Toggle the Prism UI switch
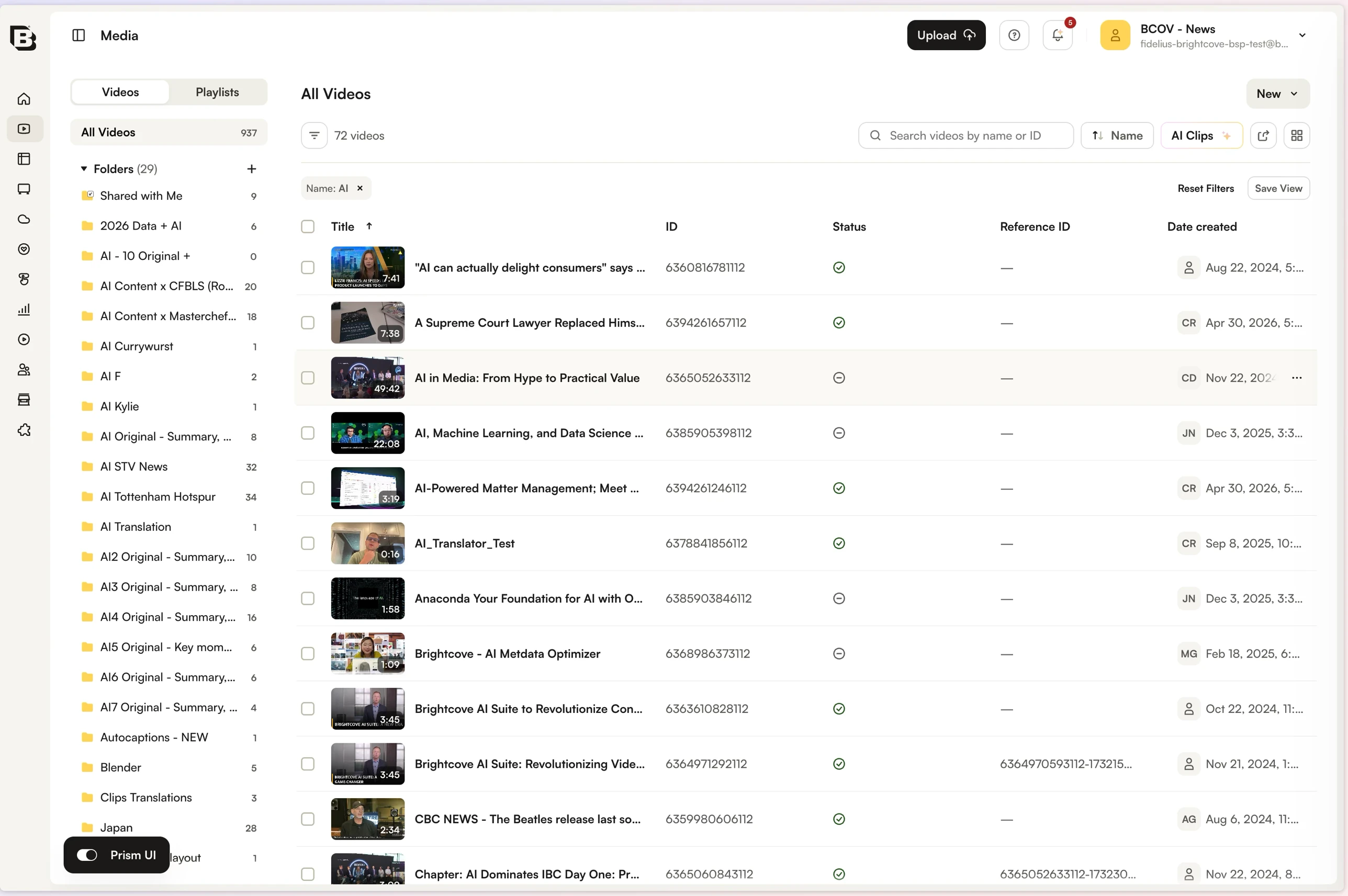Screen dimensions: 1348x896 tap(87, 855)
